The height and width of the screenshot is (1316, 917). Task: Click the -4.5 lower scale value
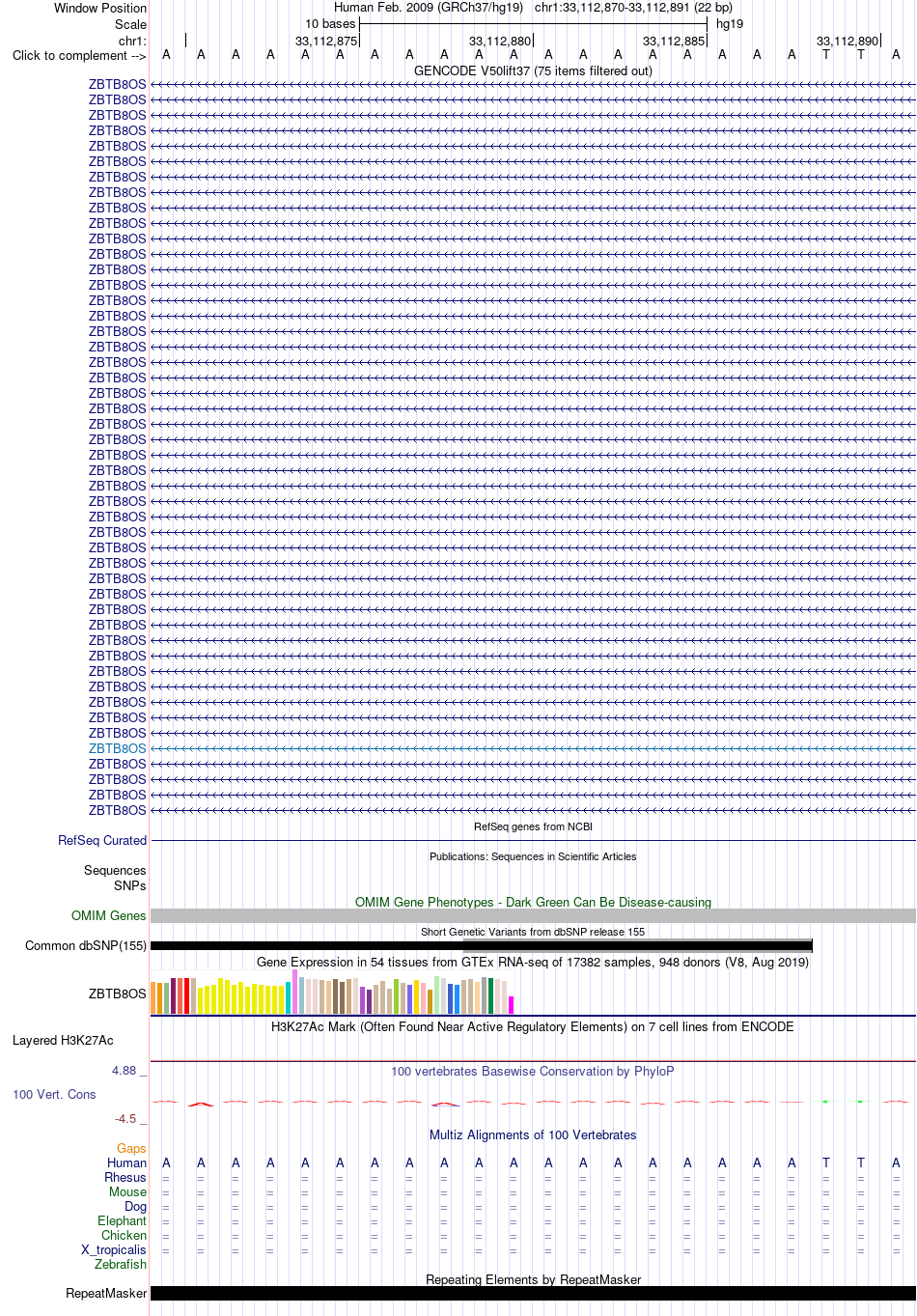click(126, 1118)
